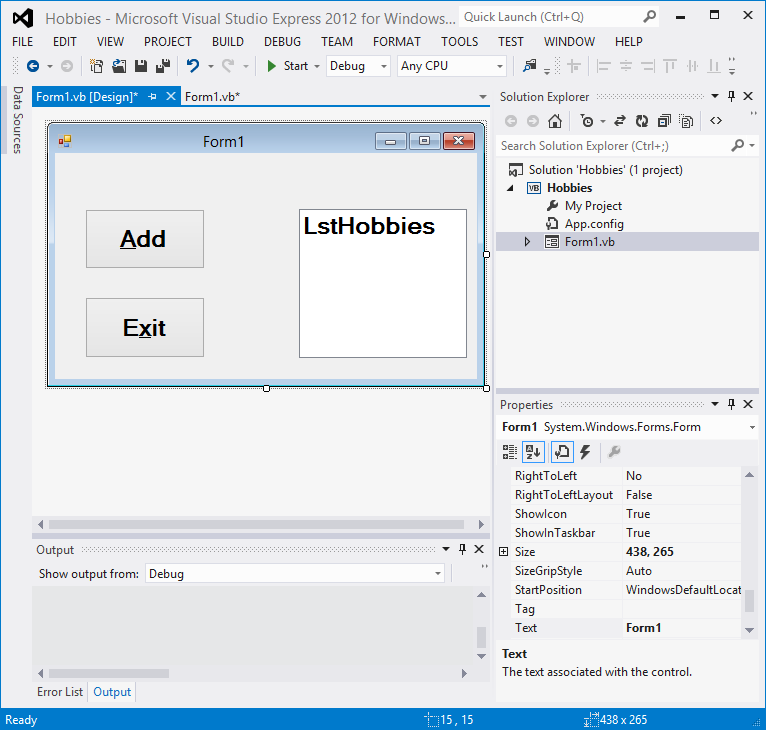Image resolution: width=766 pixels, height=730 pixels.
Task: Click the Find in Files toolbar icon
Action: 530,65
